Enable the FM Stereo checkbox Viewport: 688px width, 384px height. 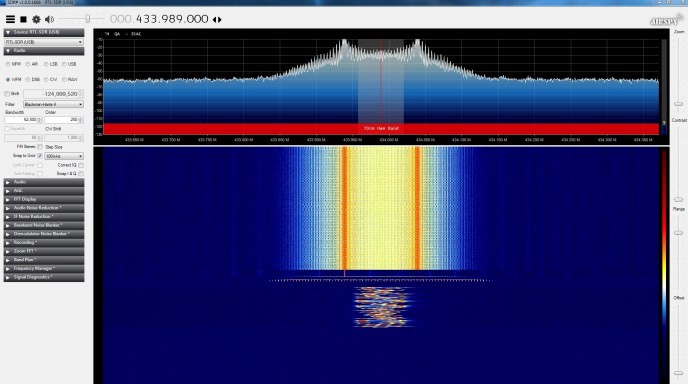tap(40, 147)
